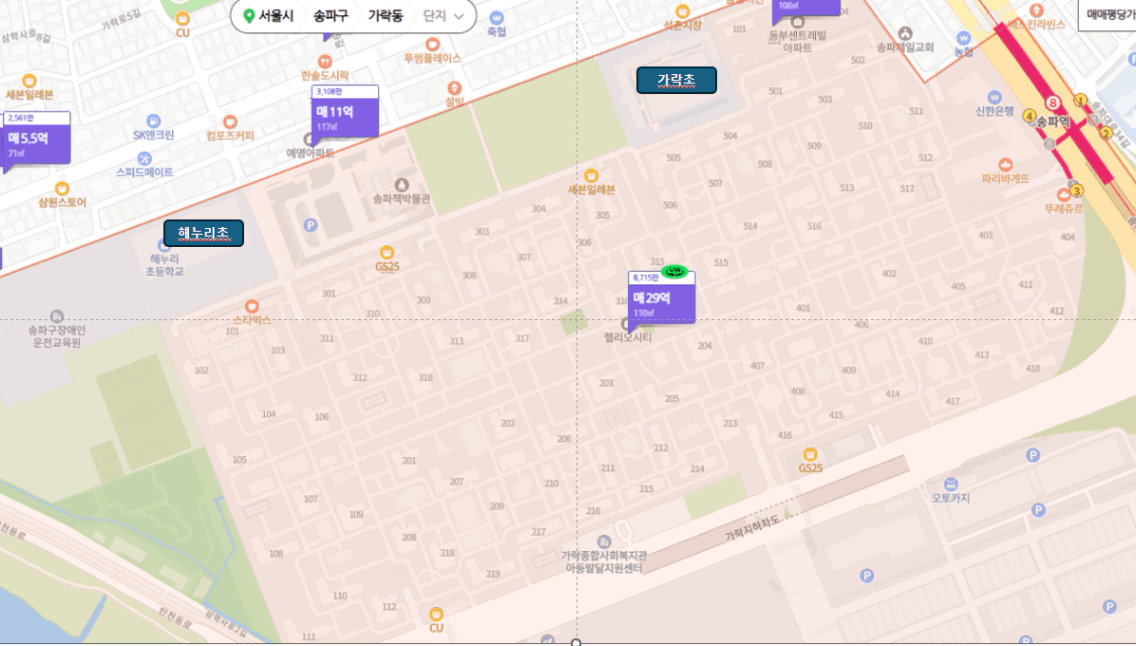The image size is (1136, 646).
Task: Click the CU icon near building 112
Action: [x=436, y=615]
